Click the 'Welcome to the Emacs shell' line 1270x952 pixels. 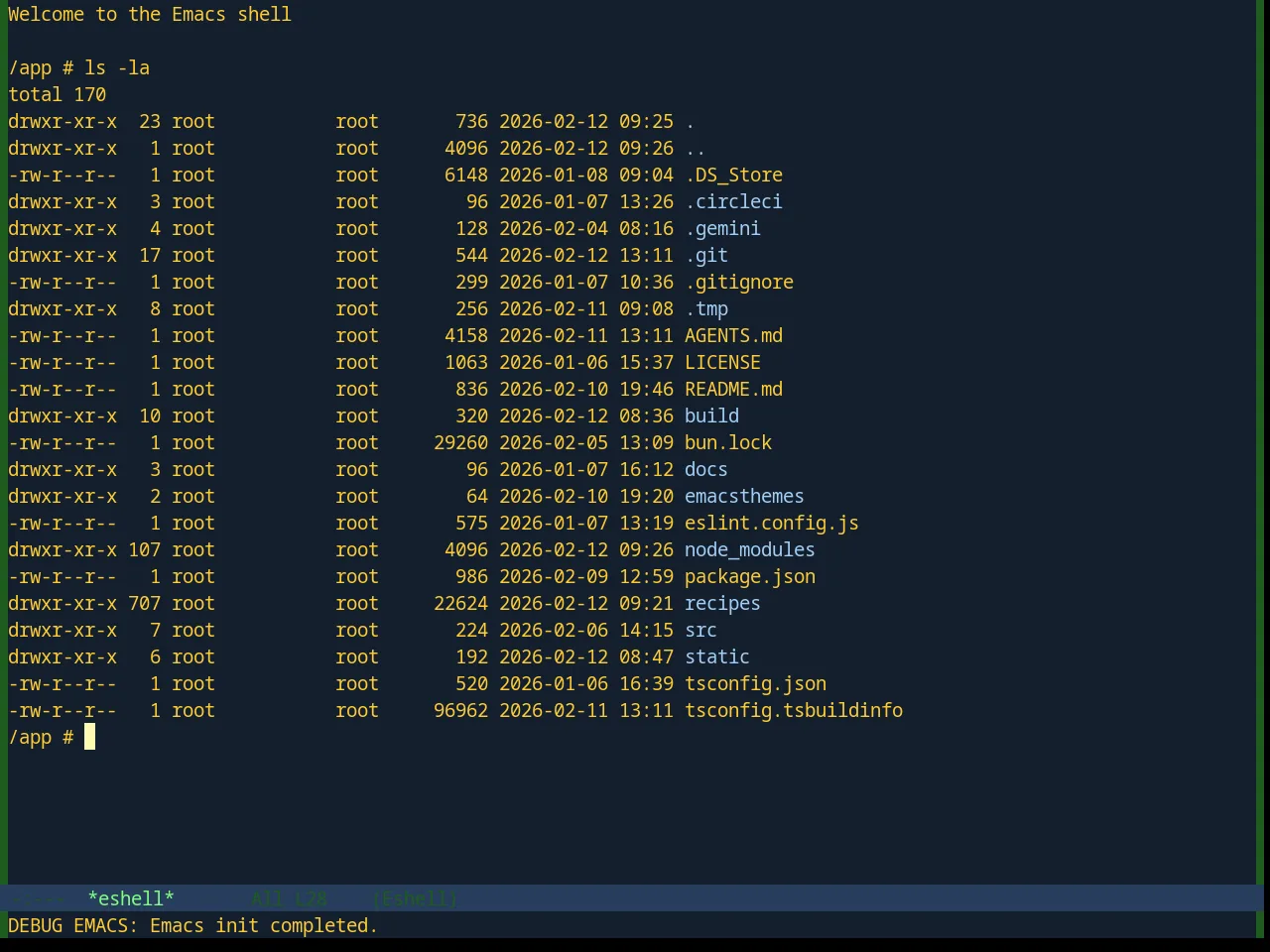pyautogui.click(x=150, y=14)
